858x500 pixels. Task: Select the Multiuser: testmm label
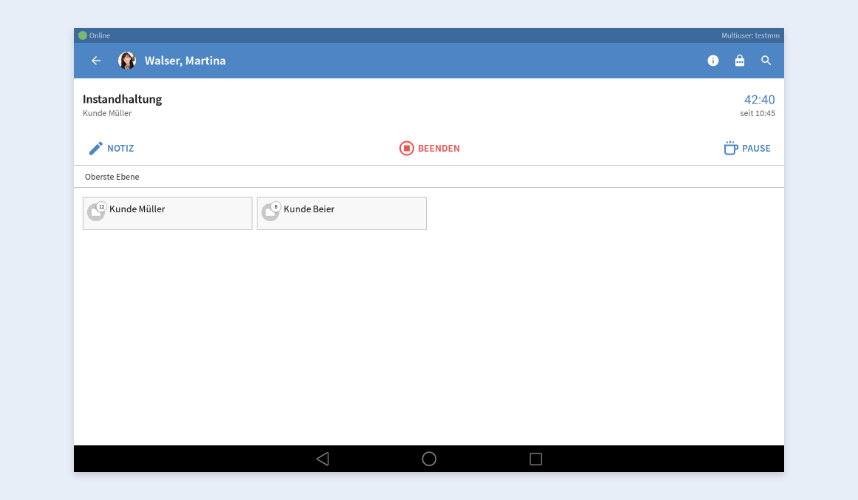point(750,36)
